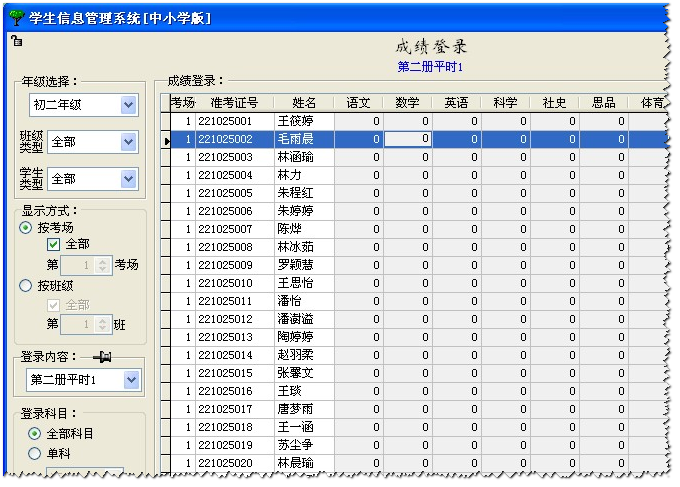The image size is (680, 487).
Task: Select student name 陈烨
Action: tap(289, 229)
